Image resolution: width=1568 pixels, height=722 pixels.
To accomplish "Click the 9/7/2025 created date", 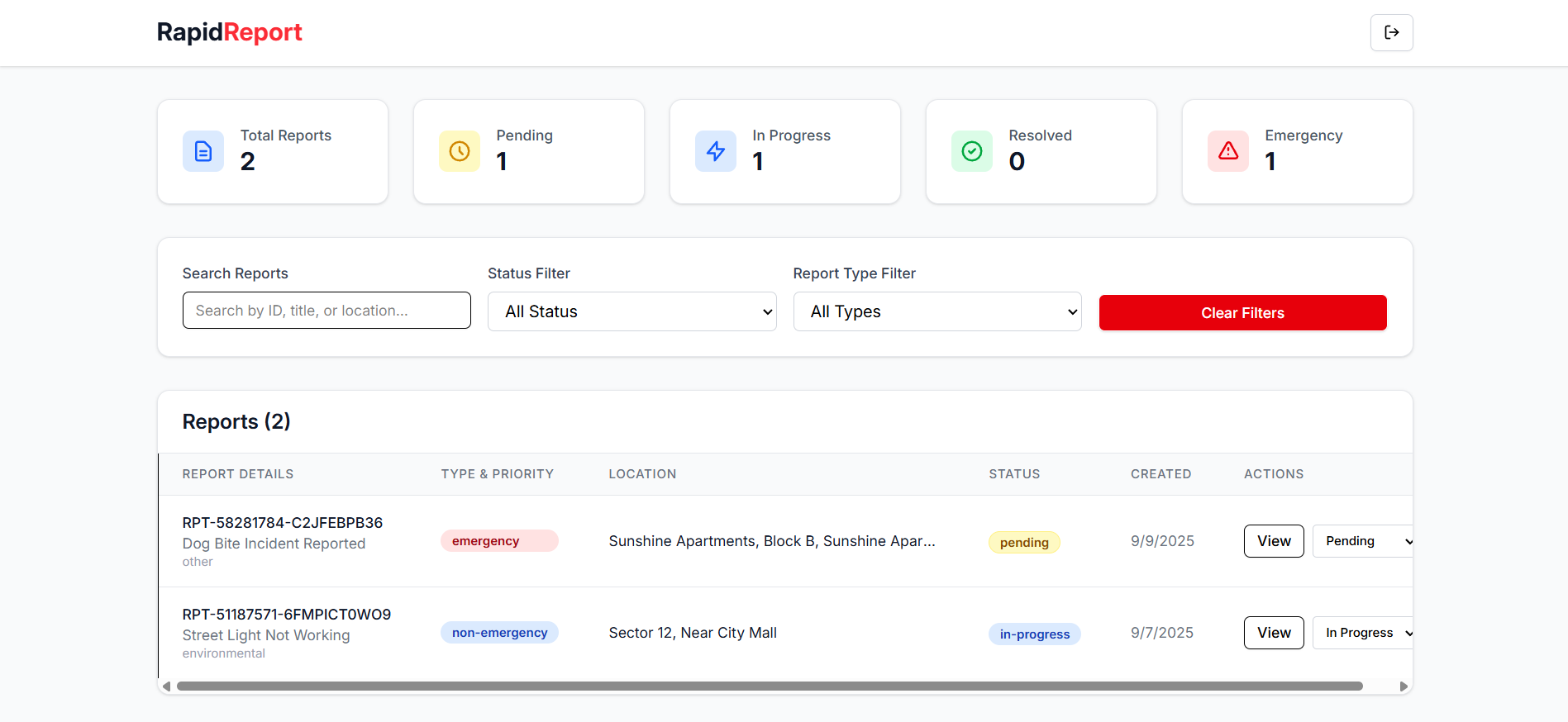I will [1162, 633].
